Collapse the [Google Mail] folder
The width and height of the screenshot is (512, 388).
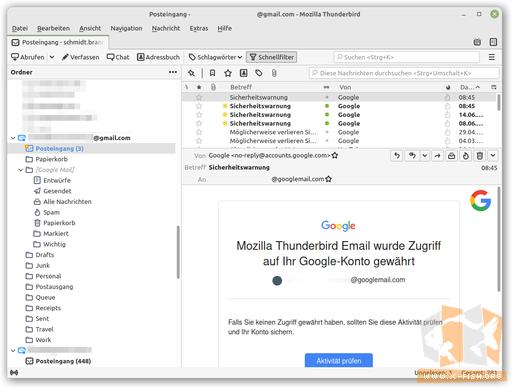coord(21,170)
